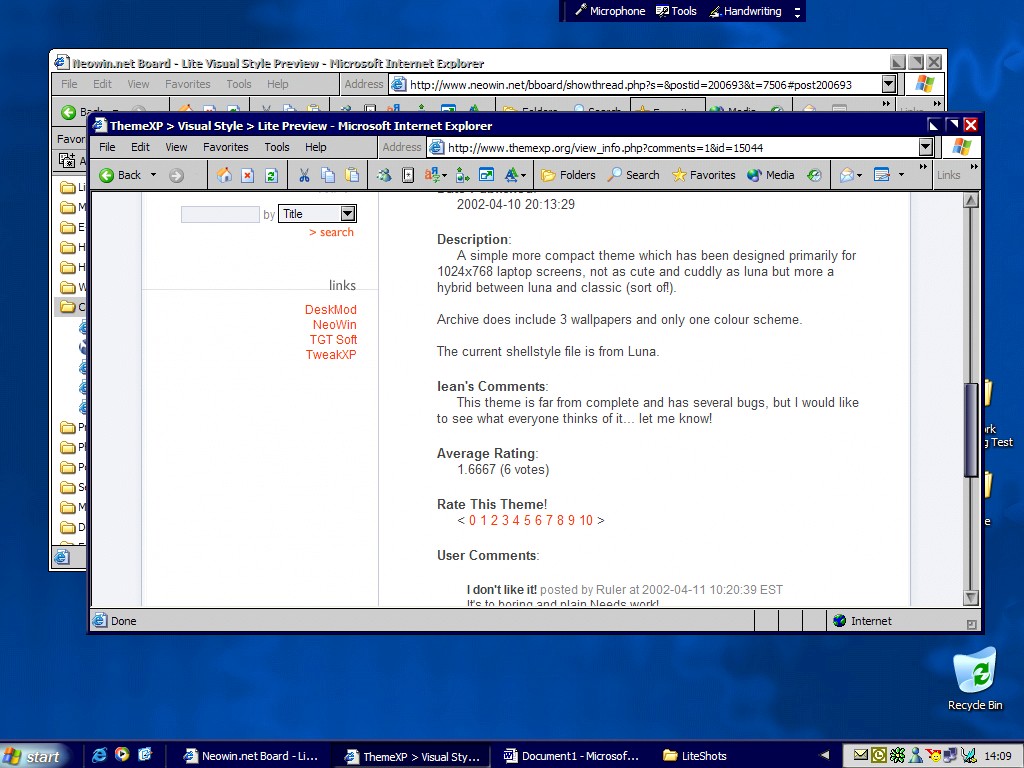This screenshot has height=768, width=1024.
Task: Open the View menu in ThemeXP window
Action: pos(176,147)
